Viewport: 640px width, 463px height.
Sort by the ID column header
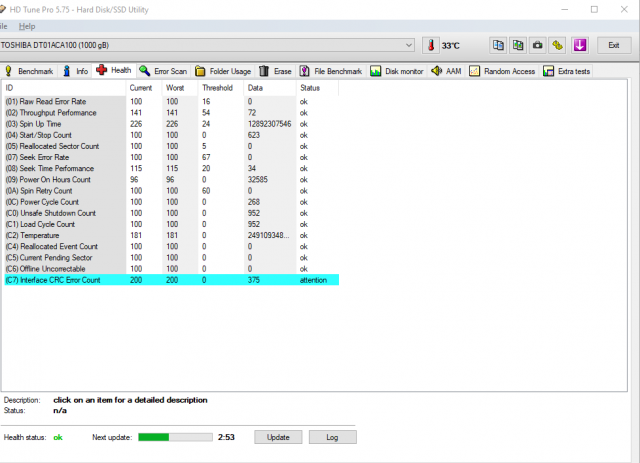(x=64, y=88)
